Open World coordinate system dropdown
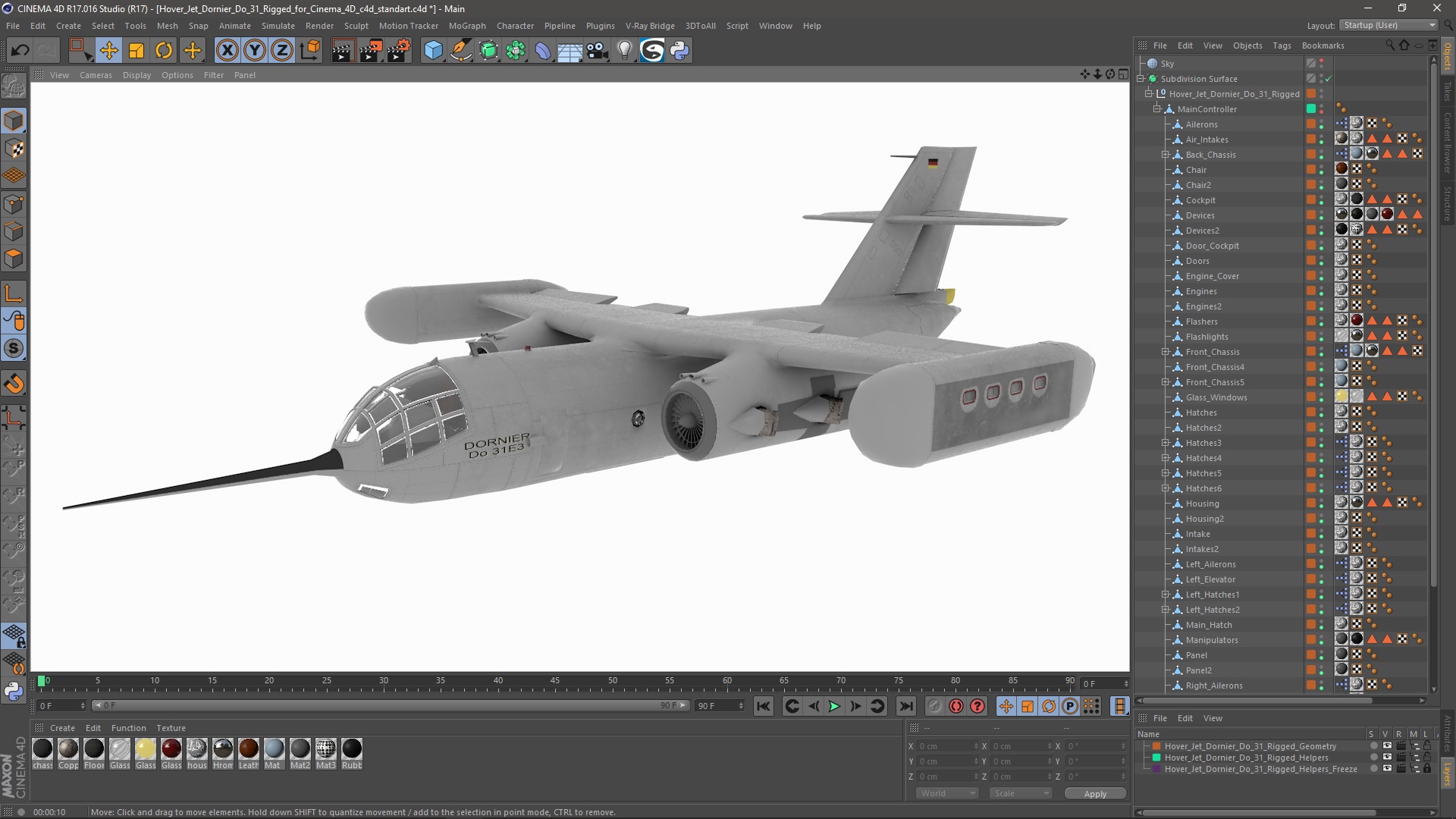 [947, 793]
